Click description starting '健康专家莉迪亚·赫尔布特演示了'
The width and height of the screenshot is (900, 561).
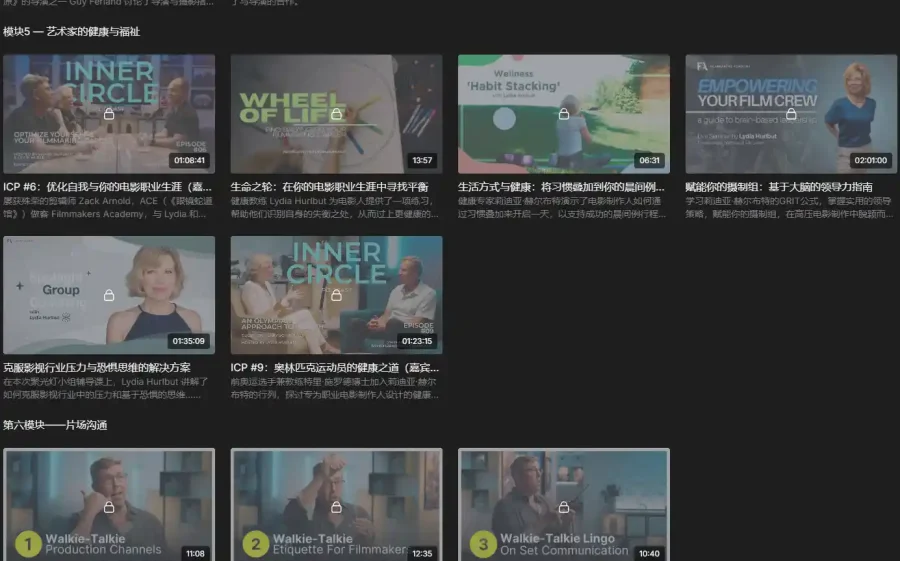pos(562,207)
